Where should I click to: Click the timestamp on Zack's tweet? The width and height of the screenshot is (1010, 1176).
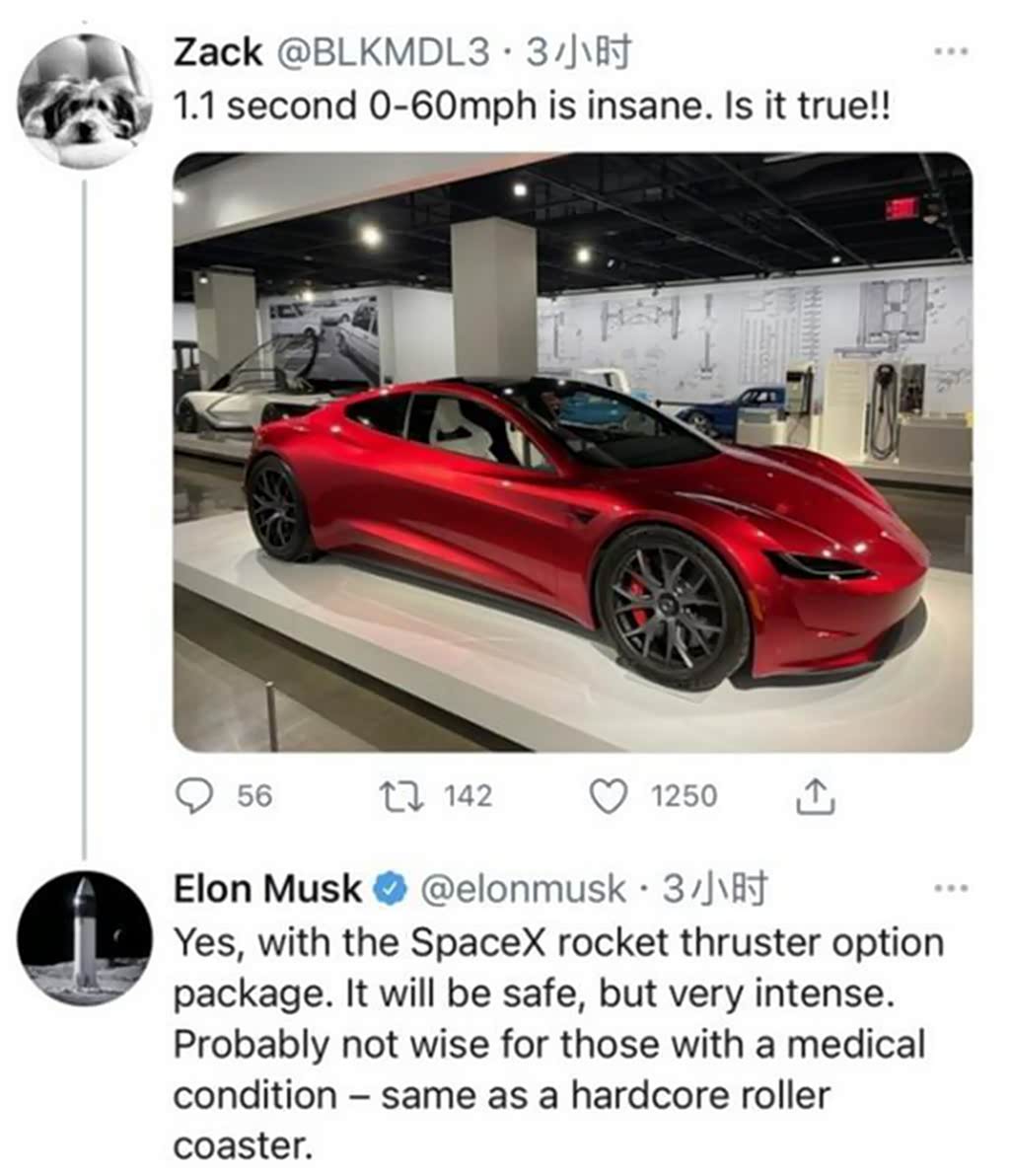578,53
